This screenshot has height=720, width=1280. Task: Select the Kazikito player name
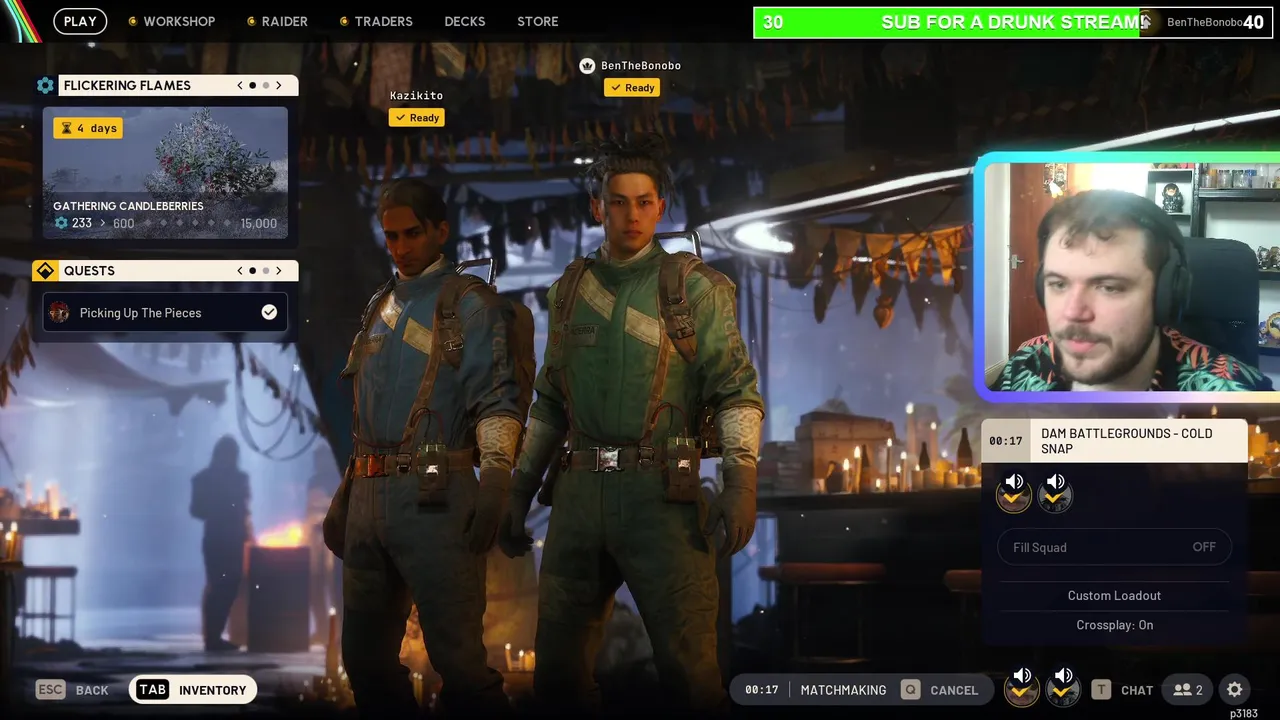coord(416,96)
